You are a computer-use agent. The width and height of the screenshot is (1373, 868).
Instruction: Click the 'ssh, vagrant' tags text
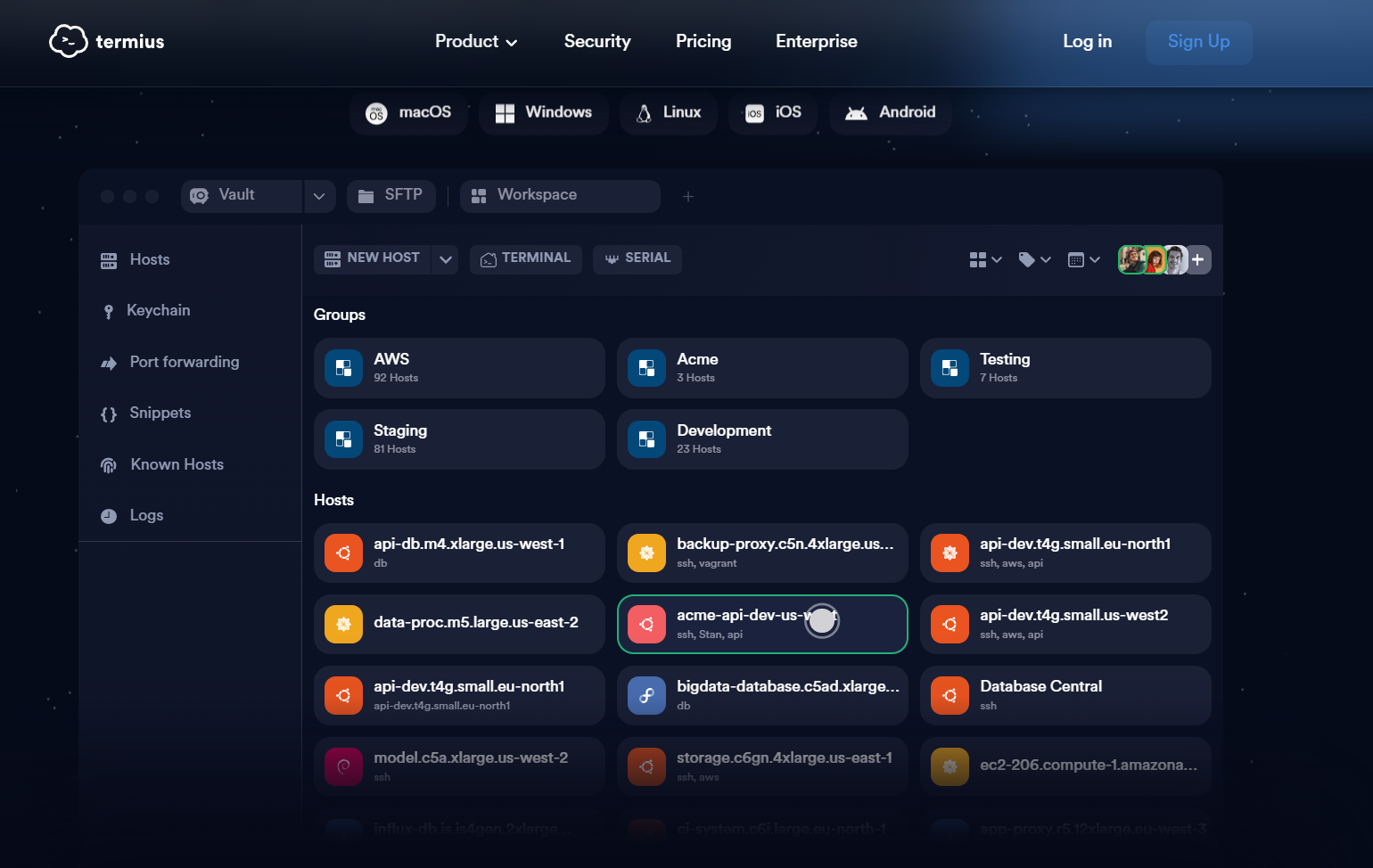click(x=707, y=563)
